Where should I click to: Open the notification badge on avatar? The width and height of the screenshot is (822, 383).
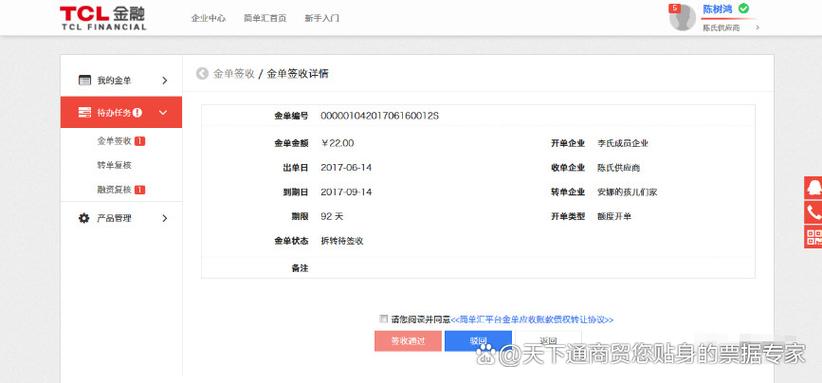[x=675, y=8]
